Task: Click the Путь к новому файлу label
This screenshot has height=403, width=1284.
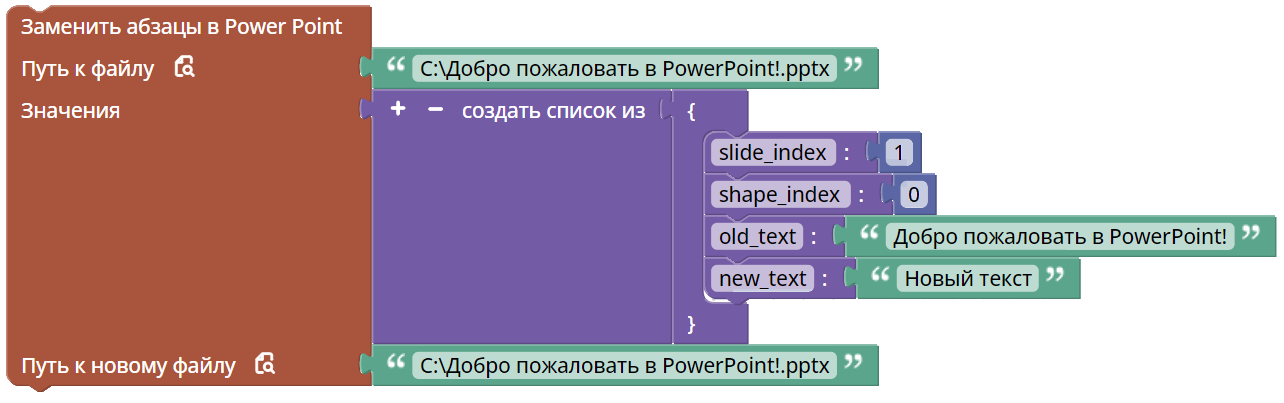Action: pos(128,366)
